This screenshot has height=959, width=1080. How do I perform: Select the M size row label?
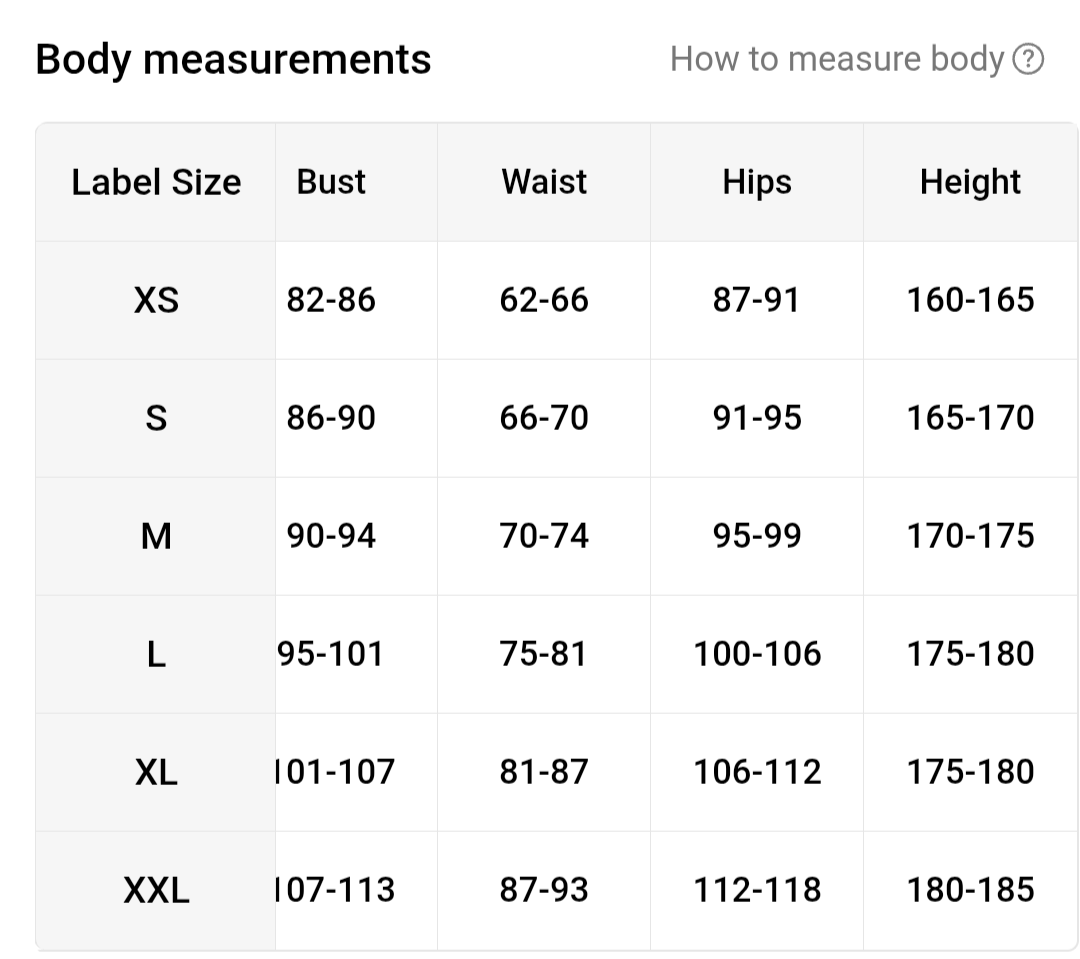pos(156,536)
